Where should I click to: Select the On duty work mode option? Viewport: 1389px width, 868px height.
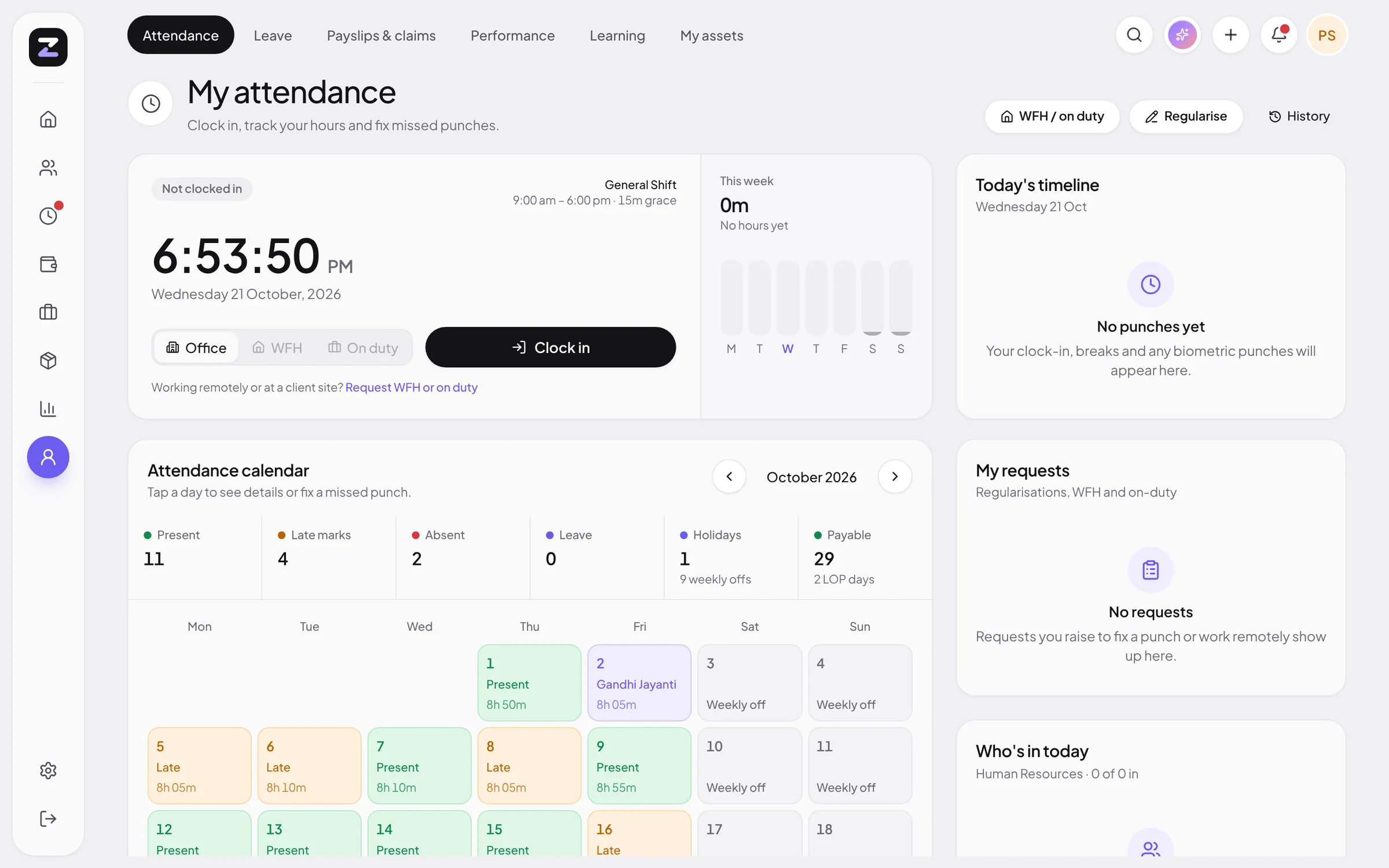[x=363, y=347]
